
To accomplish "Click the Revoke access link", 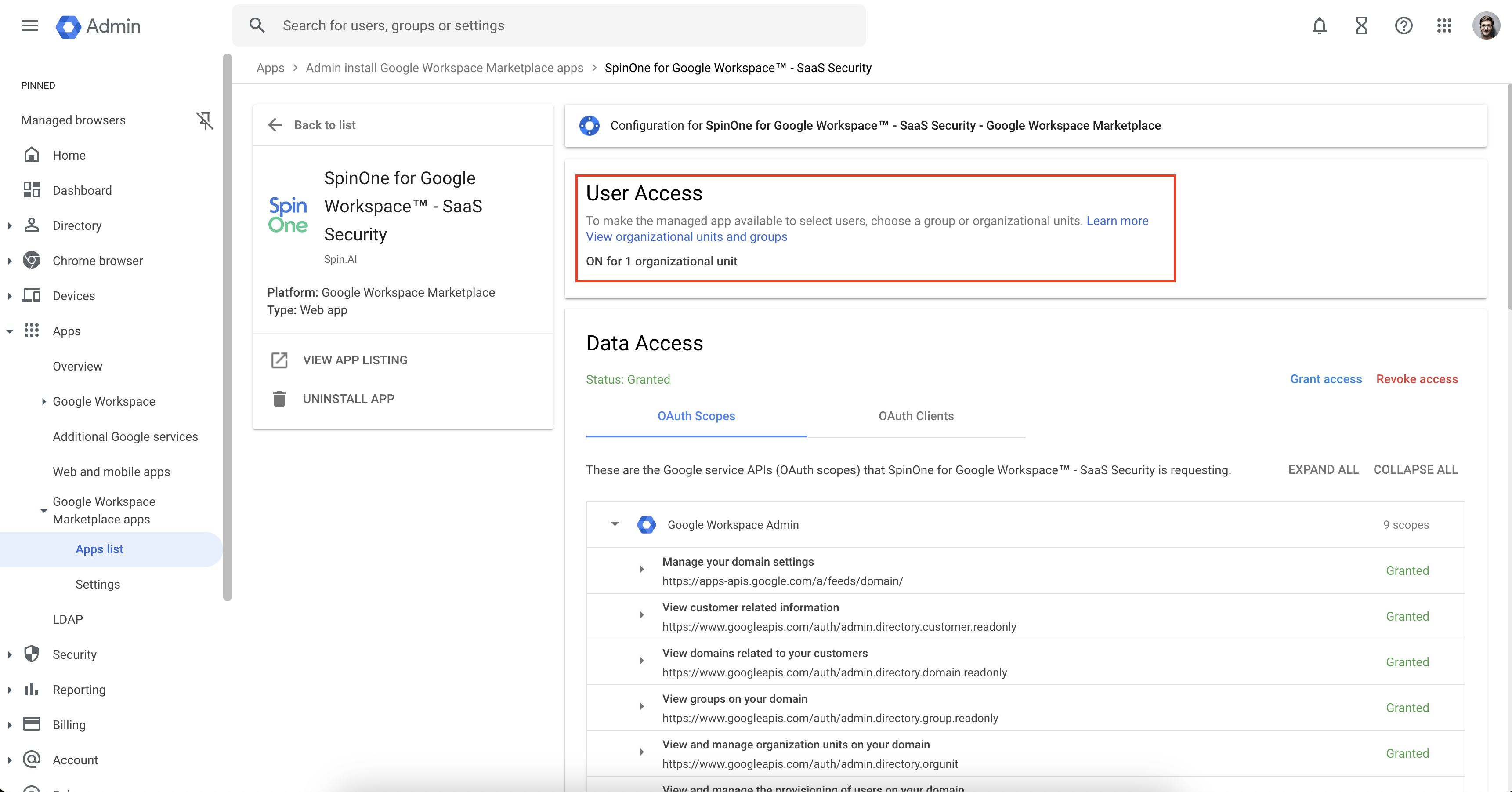I will tap(1416, 379).
